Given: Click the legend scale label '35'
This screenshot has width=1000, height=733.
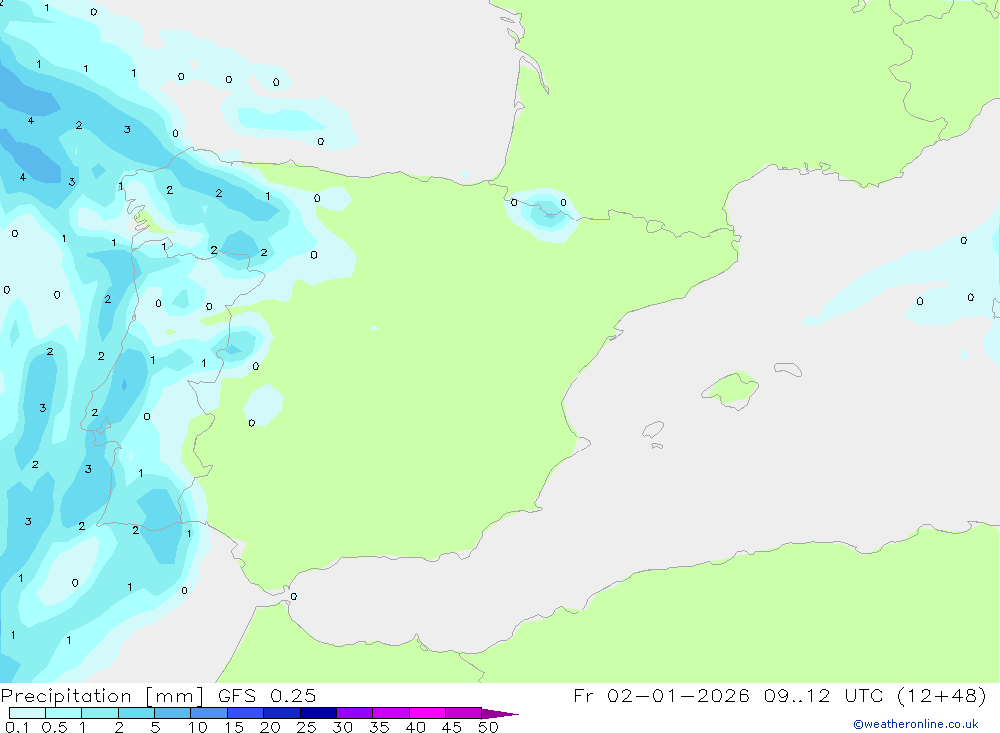Looking at the screenshot, I should 379,727.
